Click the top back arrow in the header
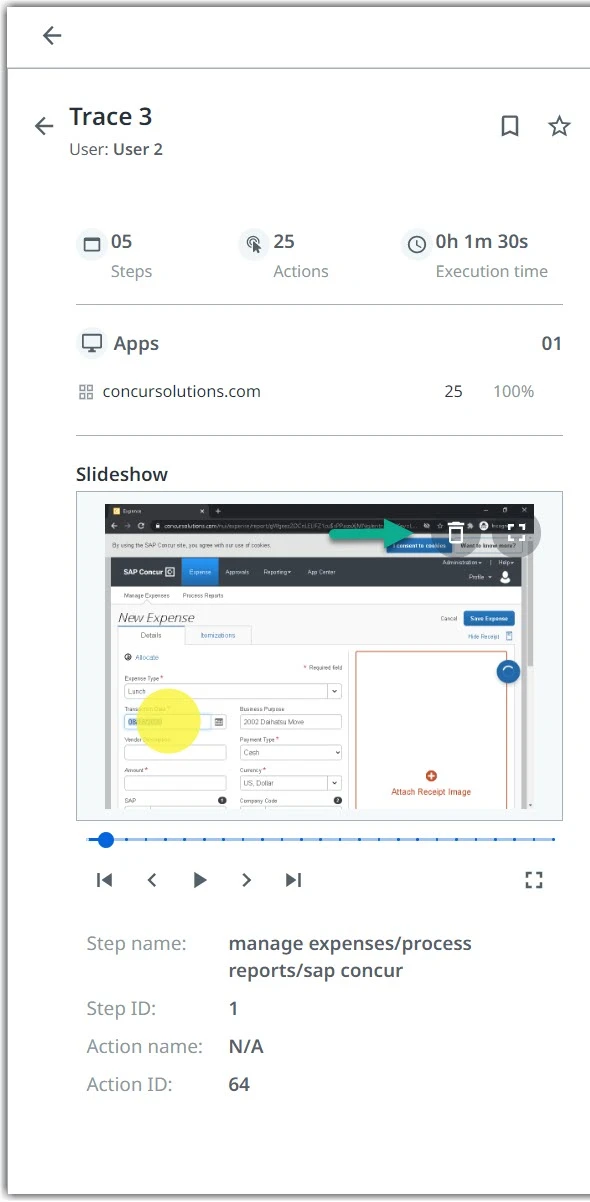Image resolution: width=590 pixels, height=1202 pixels. [52, 36]
